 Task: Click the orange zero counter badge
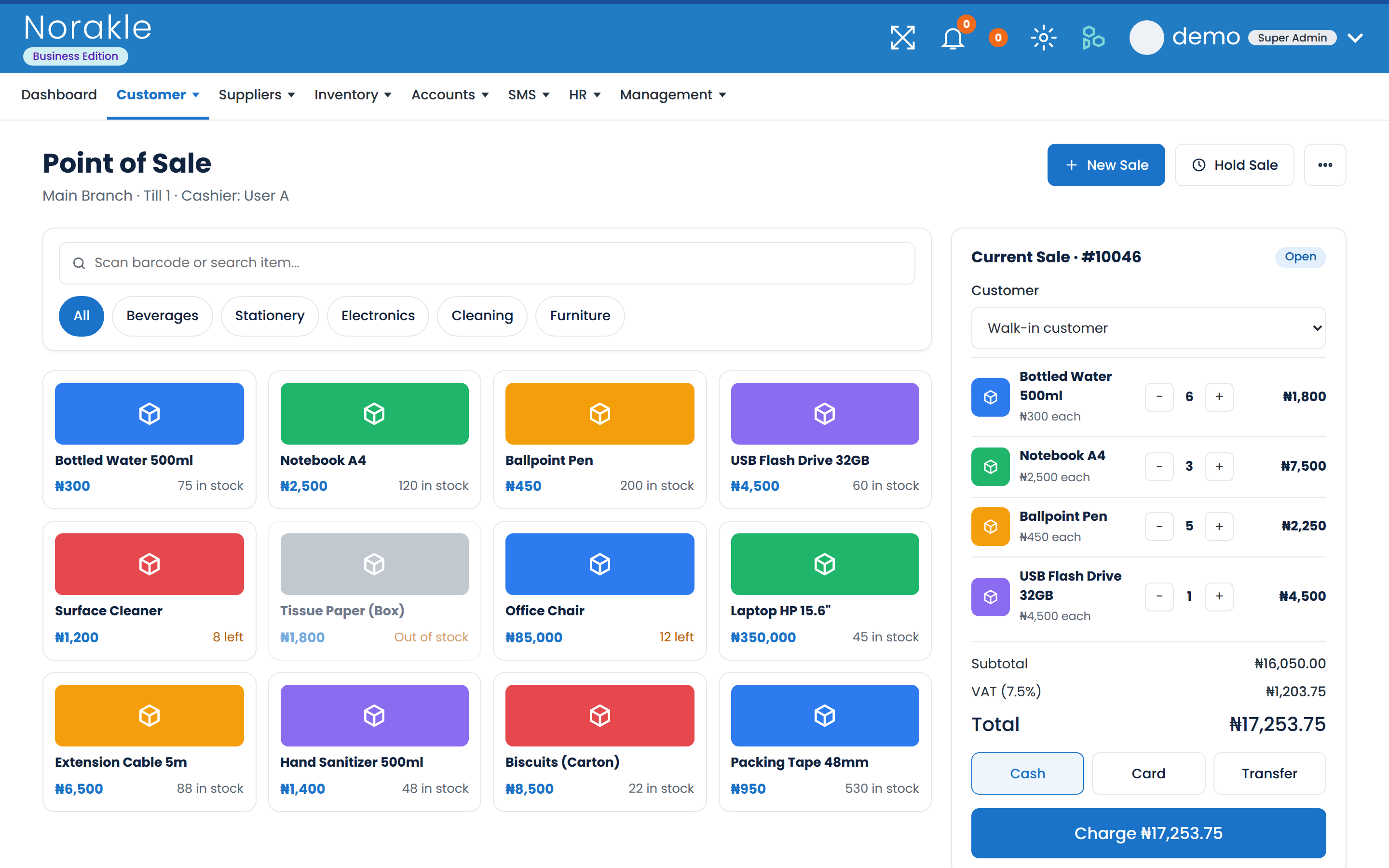pos(998,38)
